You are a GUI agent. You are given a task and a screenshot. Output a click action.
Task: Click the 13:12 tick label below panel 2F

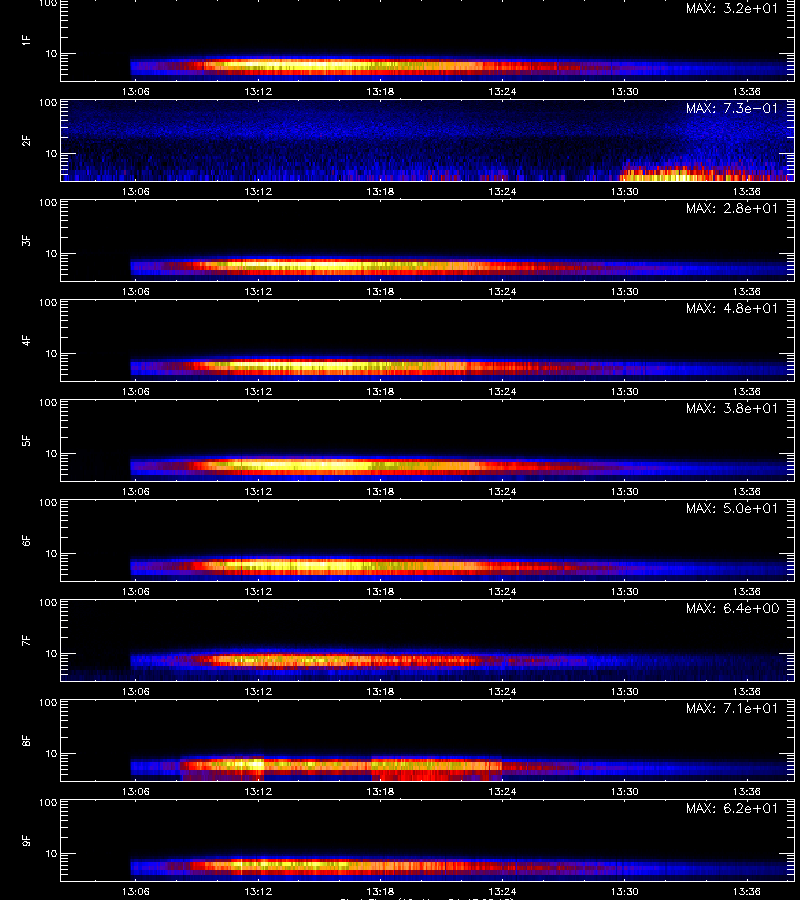pos(258,192)
